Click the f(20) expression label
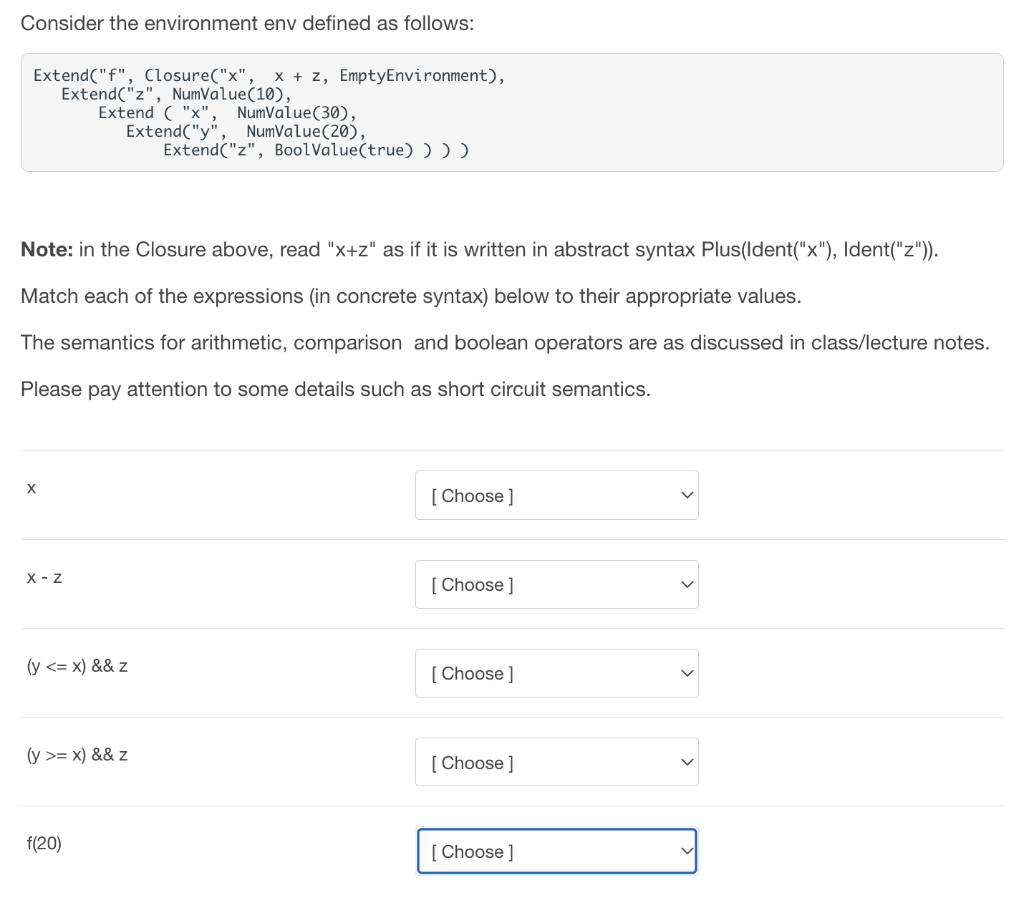The image size is (1024, 908). (44, 843)
